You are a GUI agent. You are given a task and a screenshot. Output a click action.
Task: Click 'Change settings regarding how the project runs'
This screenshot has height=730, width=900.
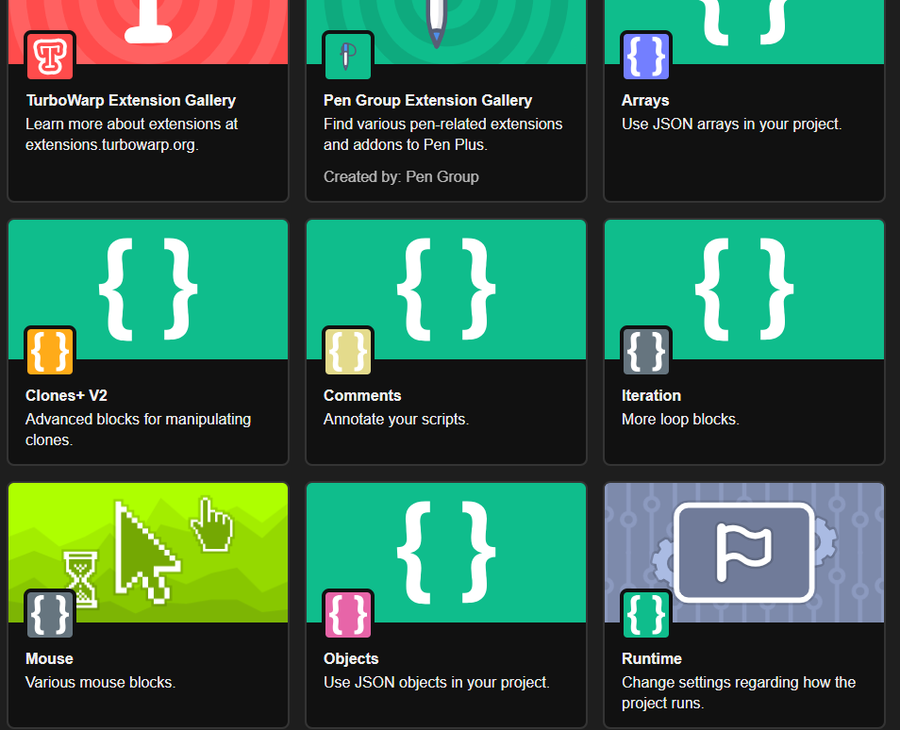tap(738, 693)
